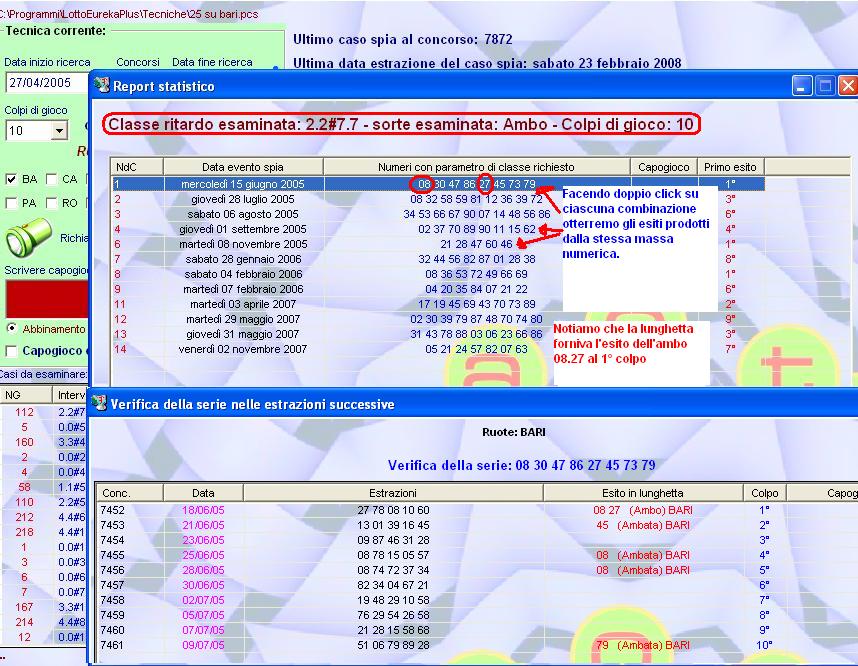
Task: Select row giovedì 31 maggio 2007
Action: [438, 334]
